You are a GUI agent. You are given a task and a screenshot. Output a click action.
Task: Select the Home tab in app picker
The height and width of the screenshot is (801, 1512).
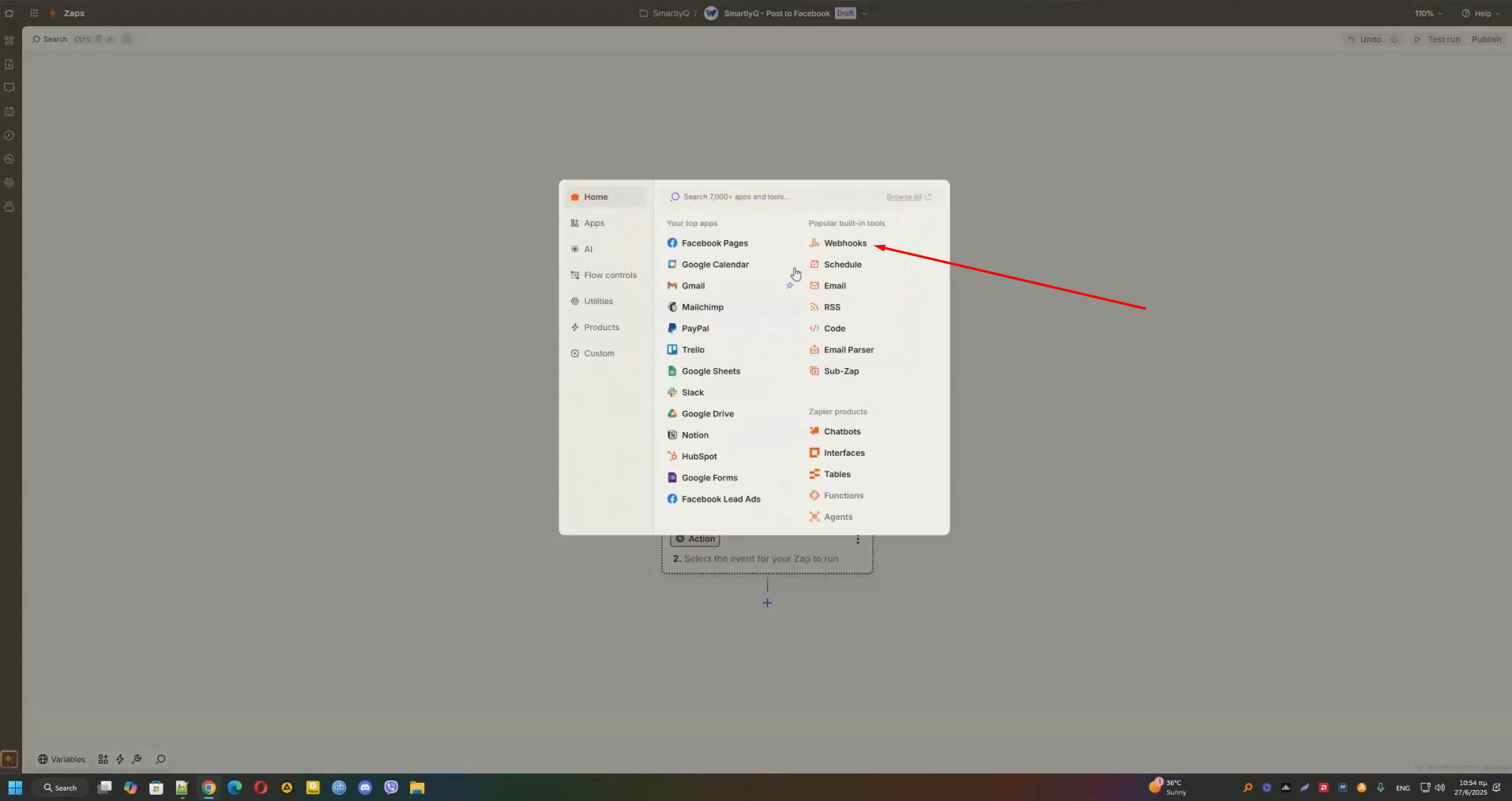(606, 197)
